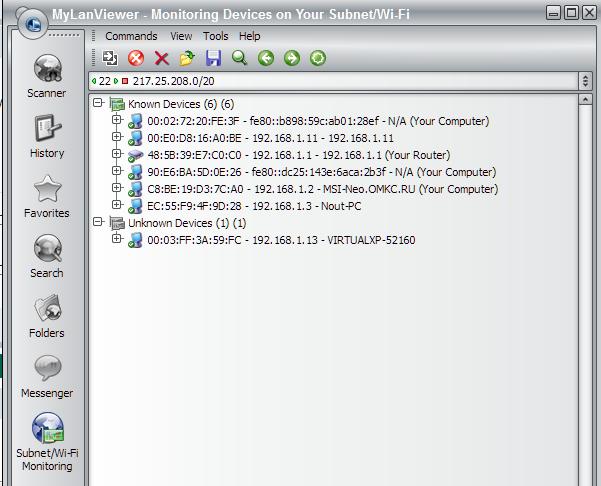The image size is (601, 486).
Task: Open the Folders panel
Action: (47, 316)
